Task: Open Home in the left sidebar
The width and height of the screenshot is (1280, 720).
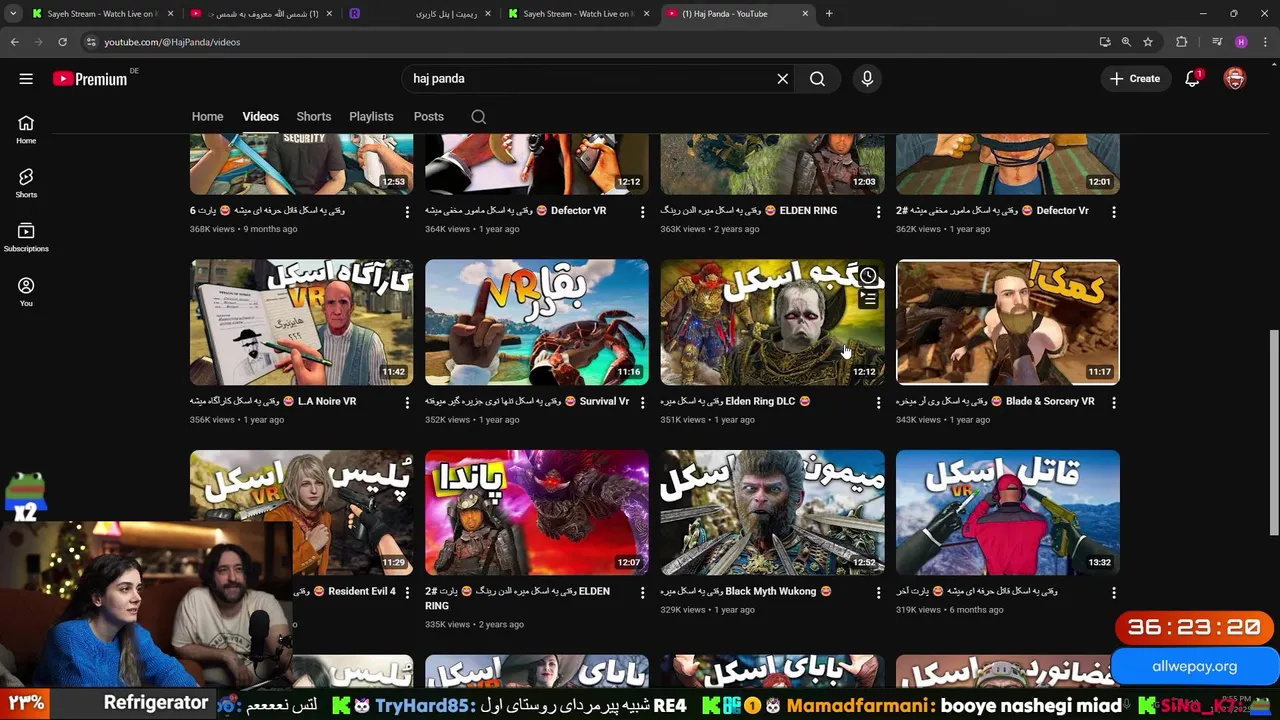Action: pos(26,129)
